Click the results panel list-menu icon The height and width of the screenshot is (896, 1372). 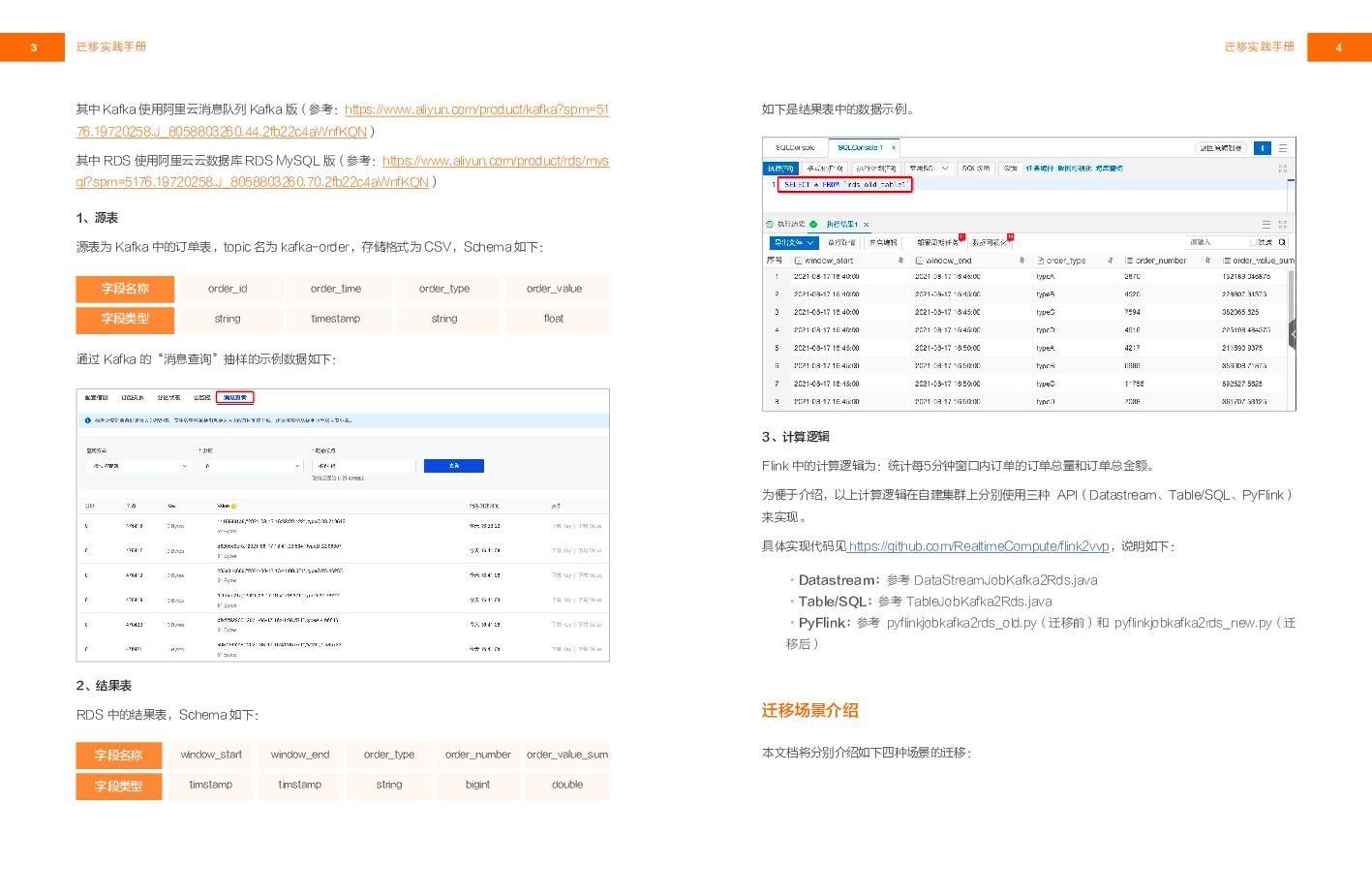point(1265,224)
